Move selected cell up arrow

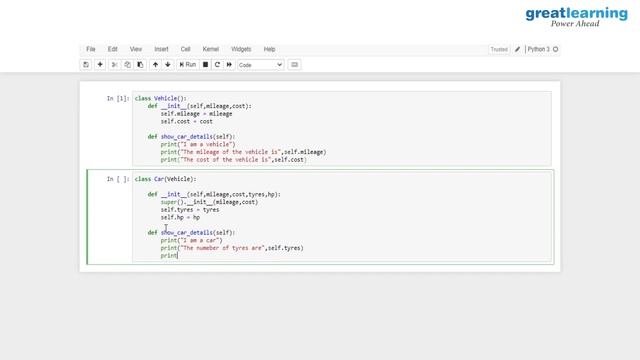click(156, 64)
